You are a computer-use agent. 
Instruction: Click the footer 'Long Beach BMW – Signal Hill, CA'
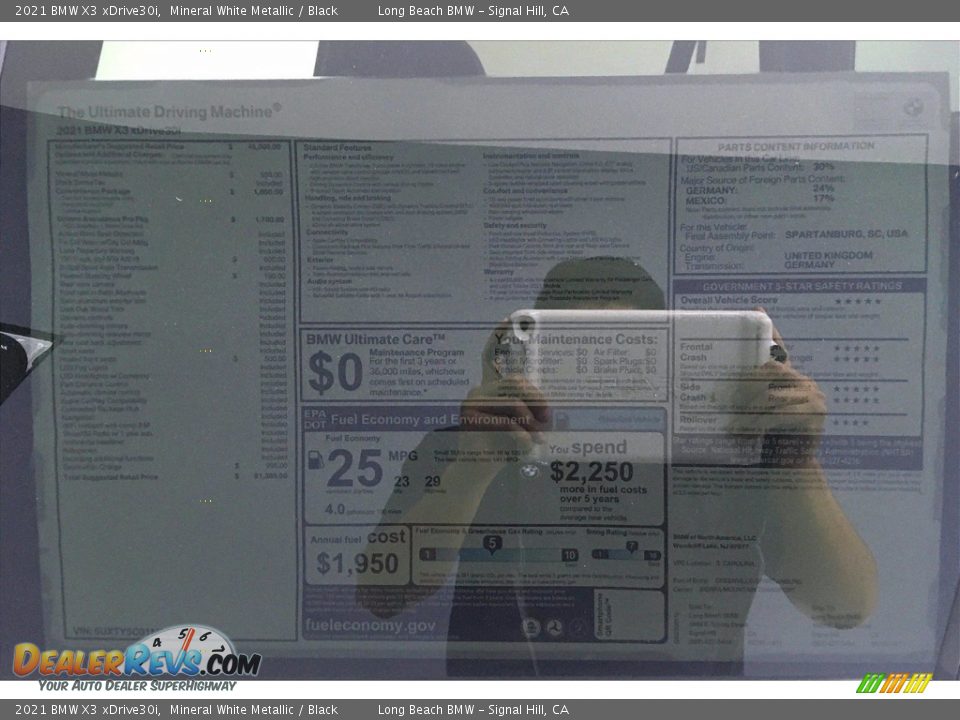click(x=473, y=710)
